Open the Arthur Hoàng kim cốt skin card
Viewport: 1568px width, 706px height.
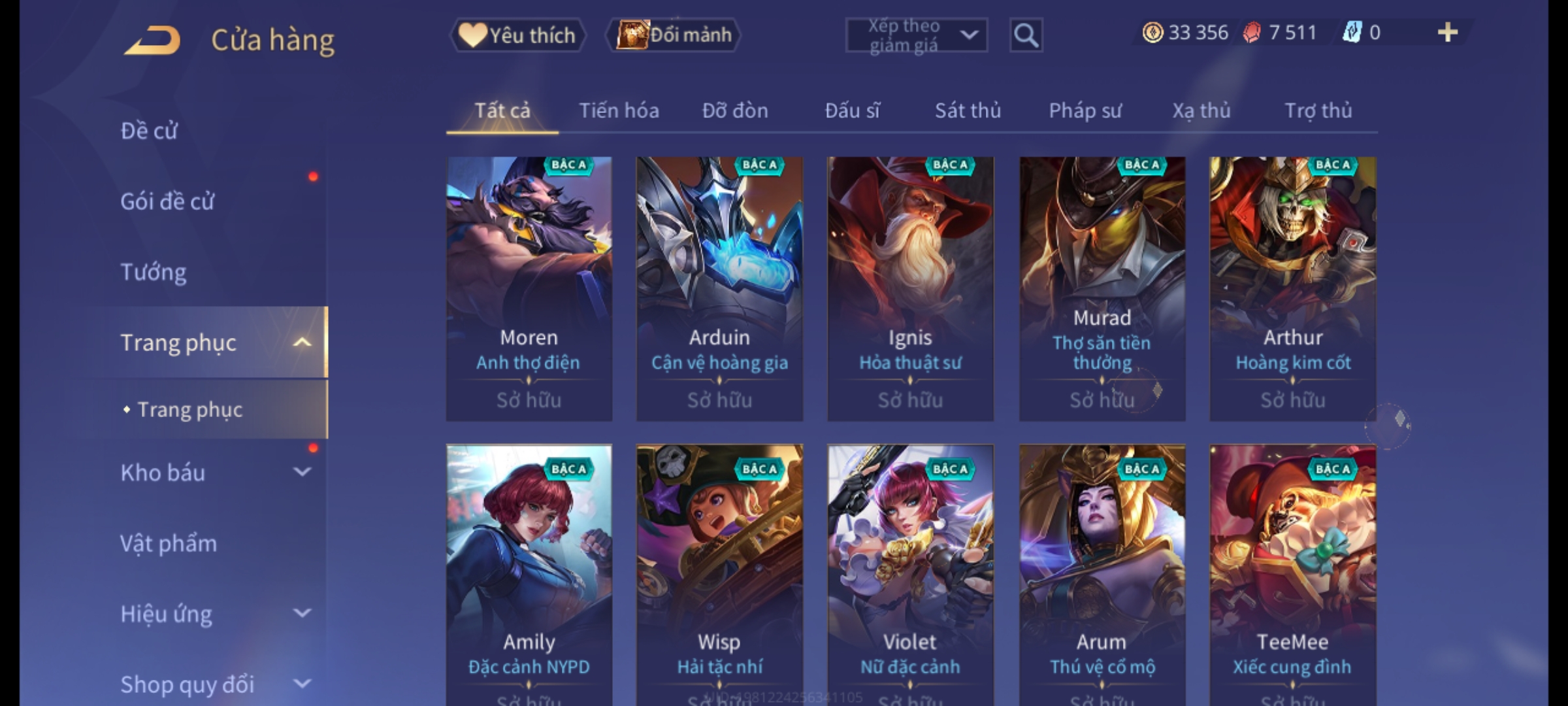click(1293, 289)
